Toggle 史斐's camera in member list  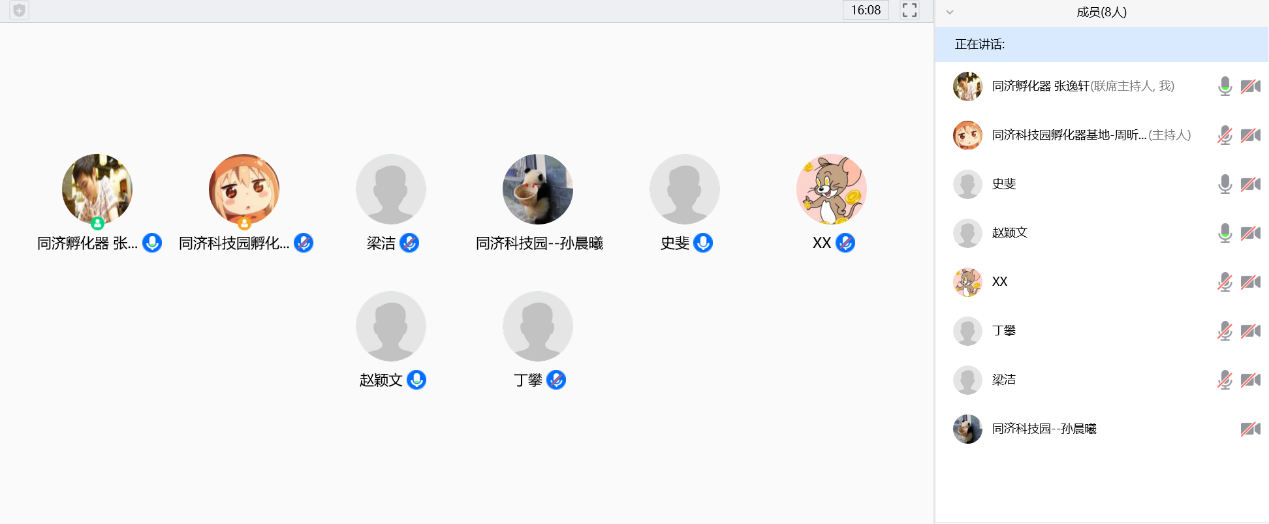tap(1250, 184)
